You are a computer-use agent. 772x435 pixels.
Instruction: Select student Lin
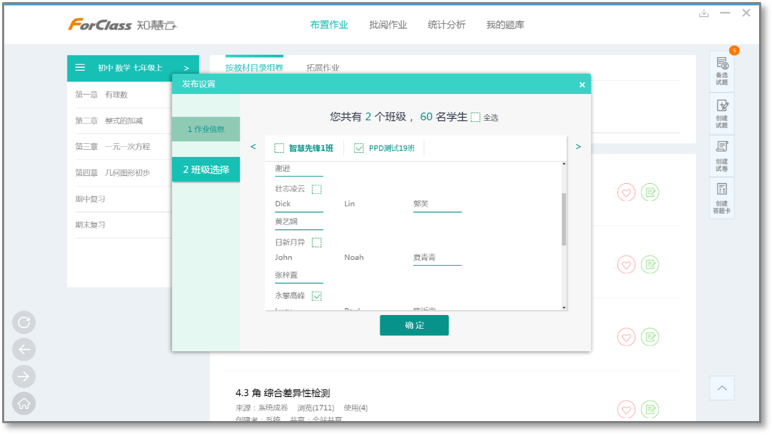pos(350,204)
